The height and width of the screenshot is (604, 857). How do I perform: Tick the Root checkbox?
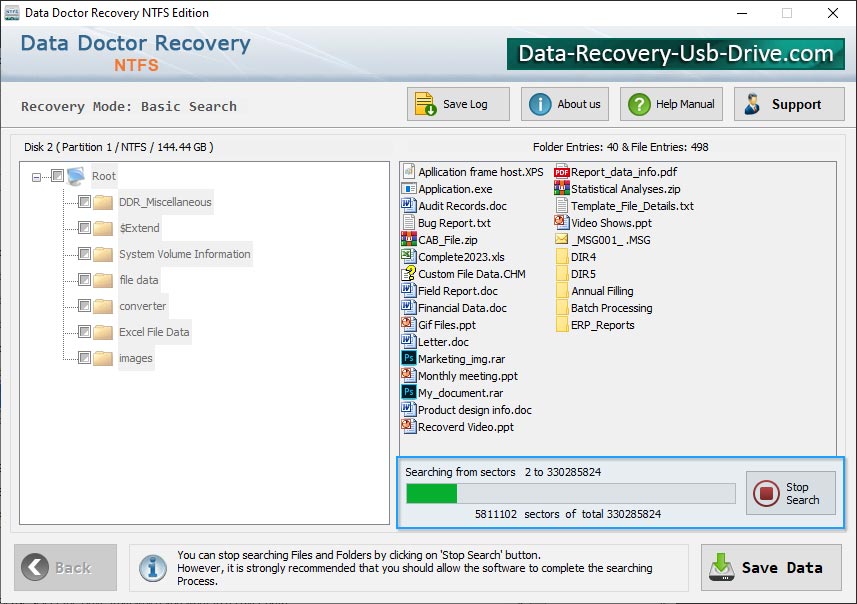(x=57, y=175)
